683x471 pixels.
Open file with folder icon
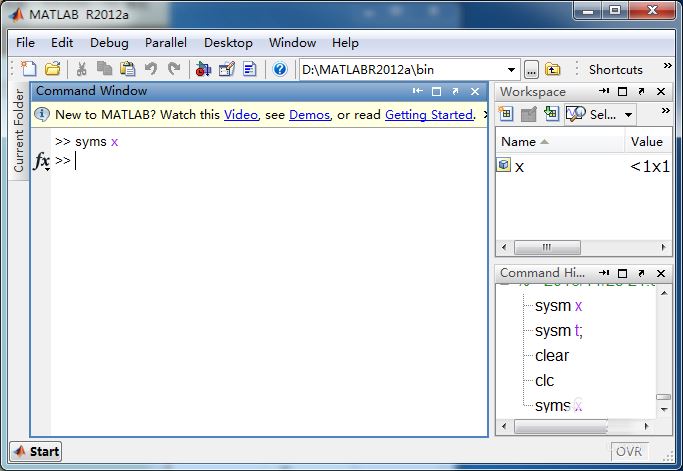click(x=52, y=69)
